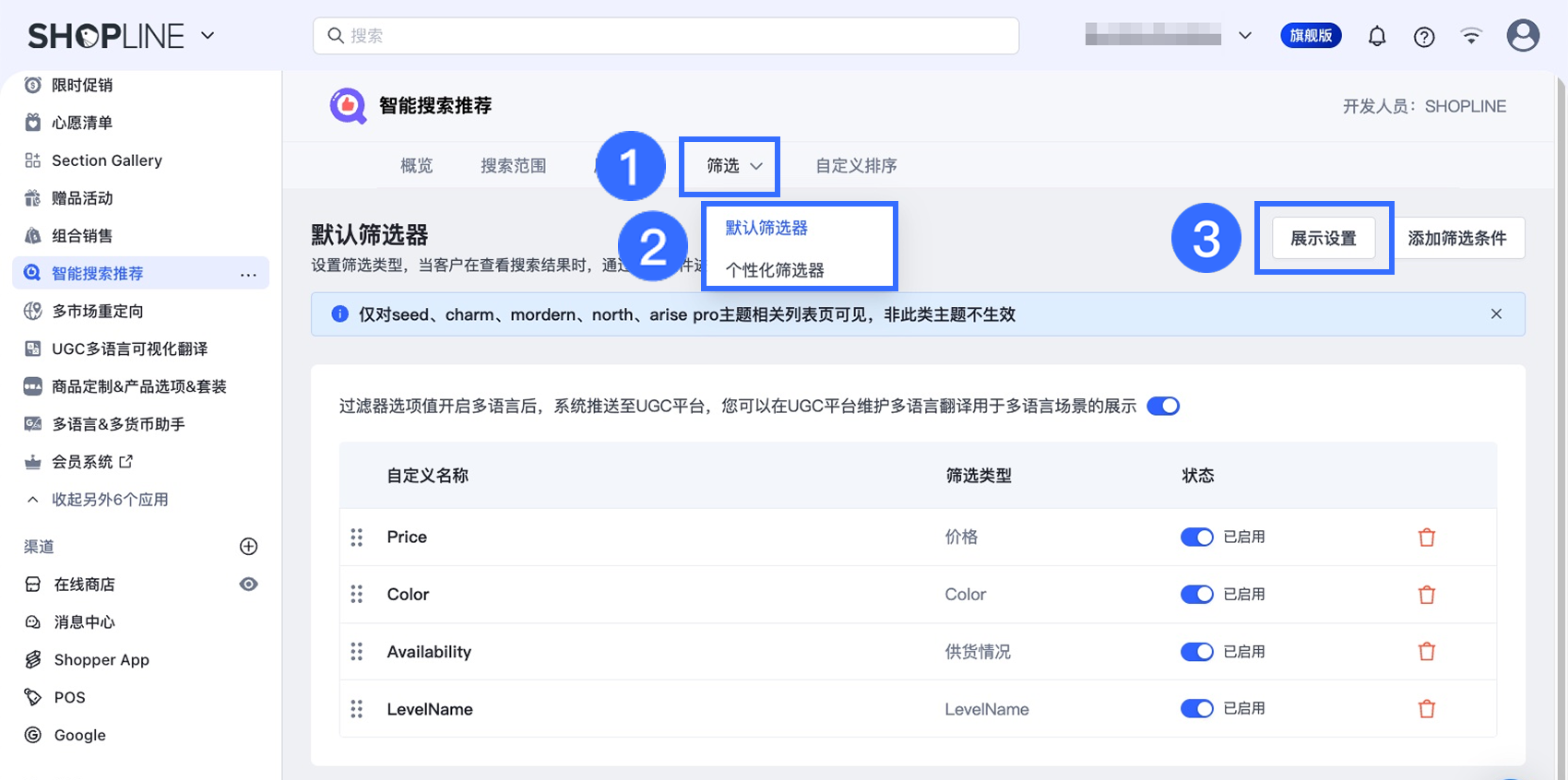Open the help question mark icon
The width and height of the screenshot is (1568, 780).
point(1424,37)
